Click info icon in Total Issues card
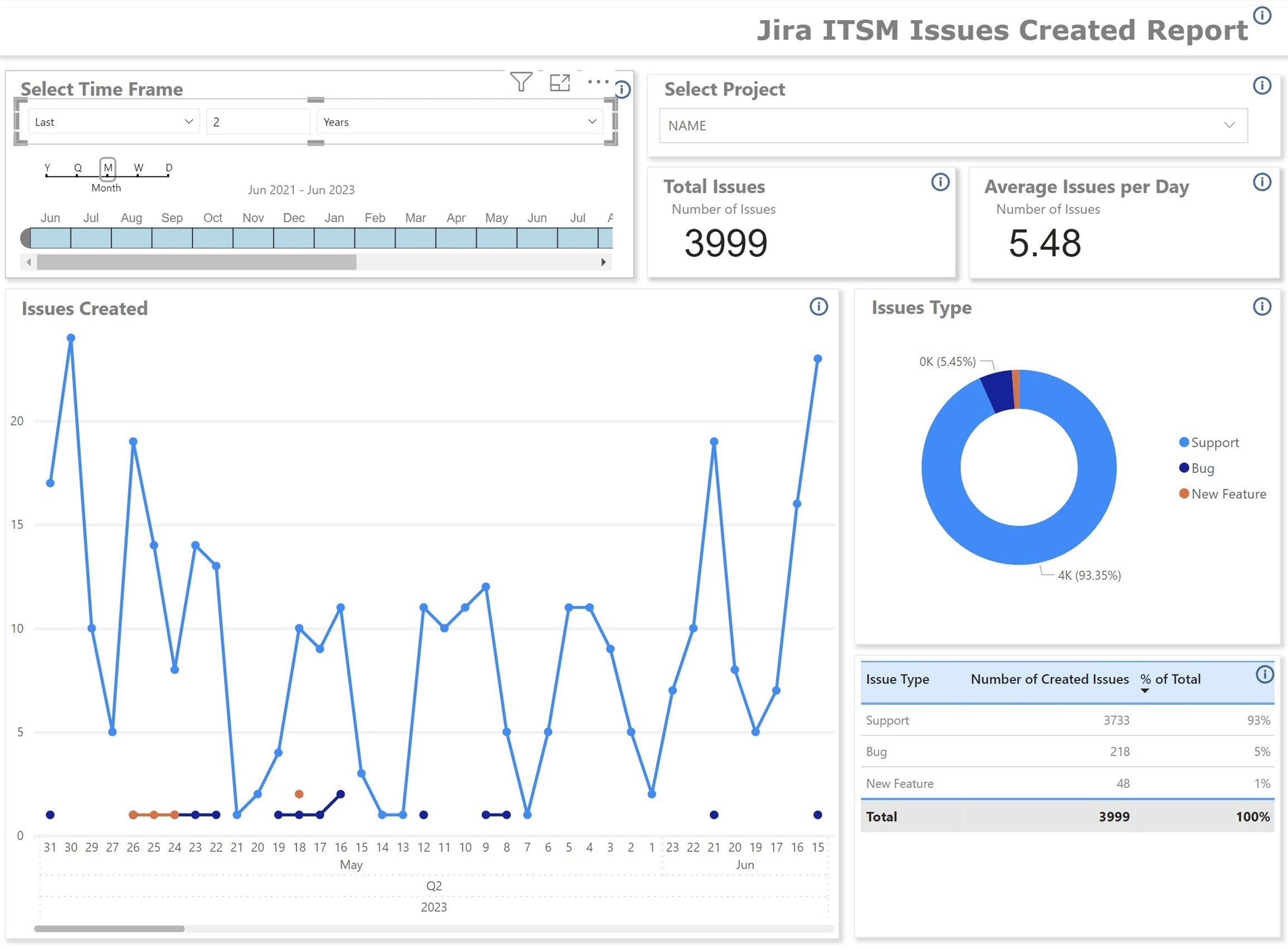 940,182
